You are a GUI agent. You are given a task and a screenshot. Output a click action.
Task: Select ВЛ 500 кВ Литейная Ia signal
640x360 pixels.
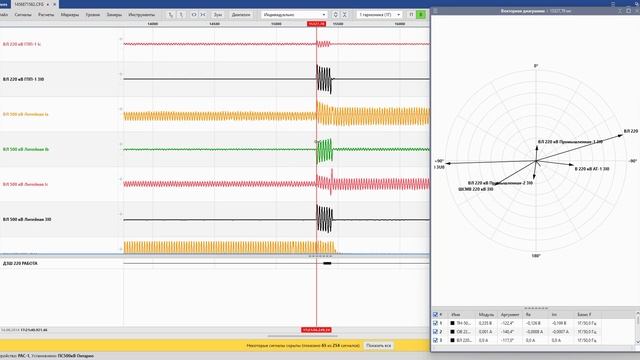[25, 114]
